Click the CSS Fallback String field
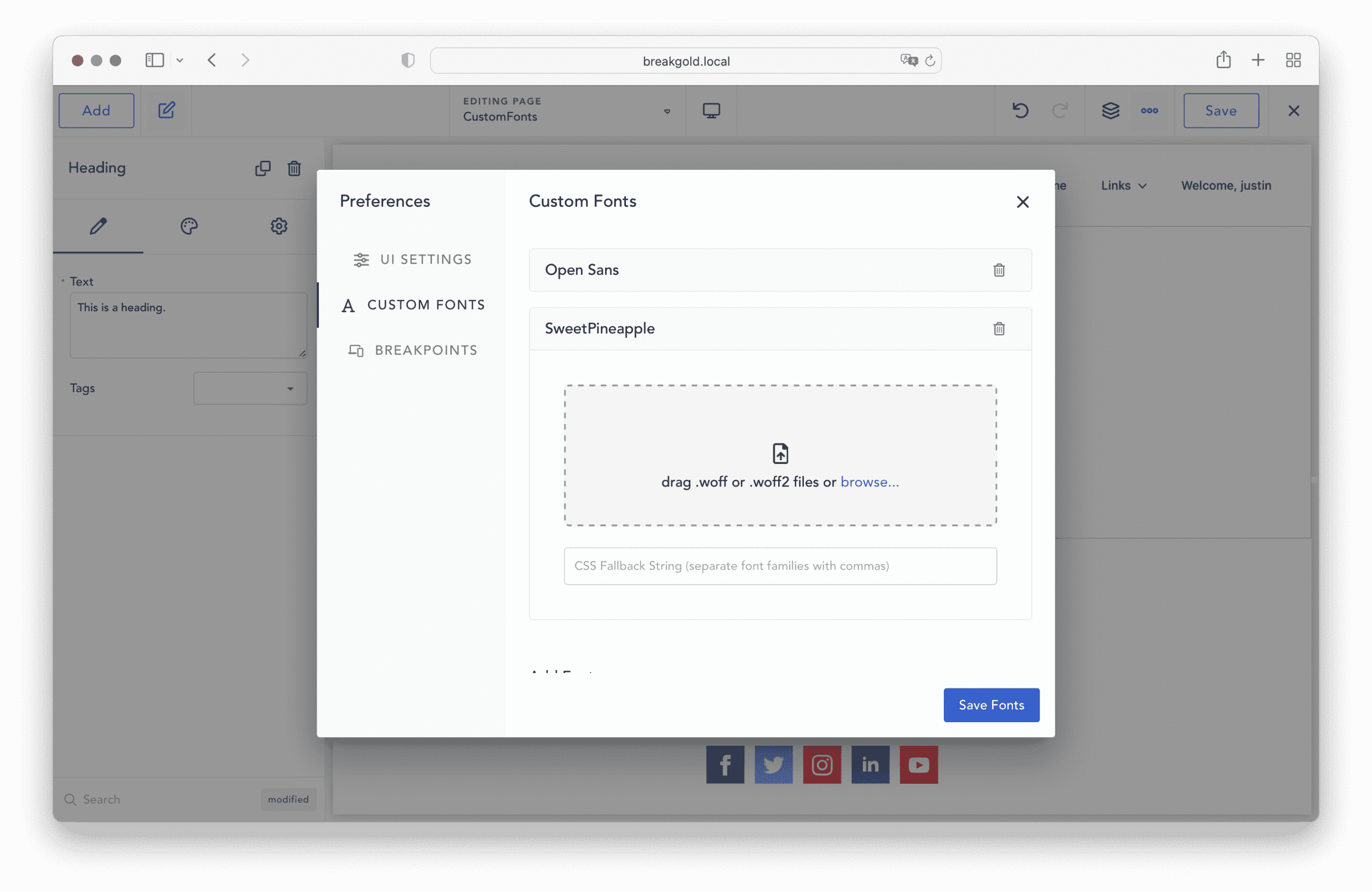The height and width of the screenshot is (892, 1372). (779, 566)
